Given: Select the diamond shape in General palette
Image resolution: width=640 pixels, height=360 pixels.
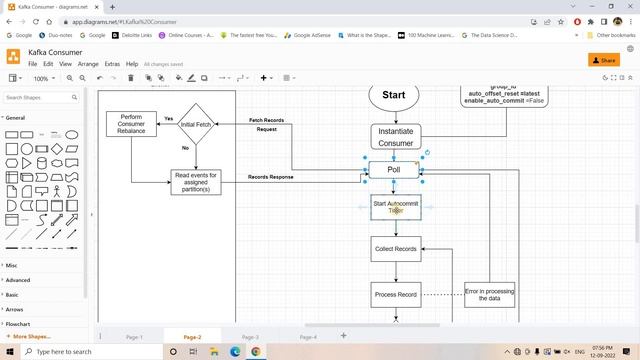Looking at the screenshot, I should (x=57, y=149).
